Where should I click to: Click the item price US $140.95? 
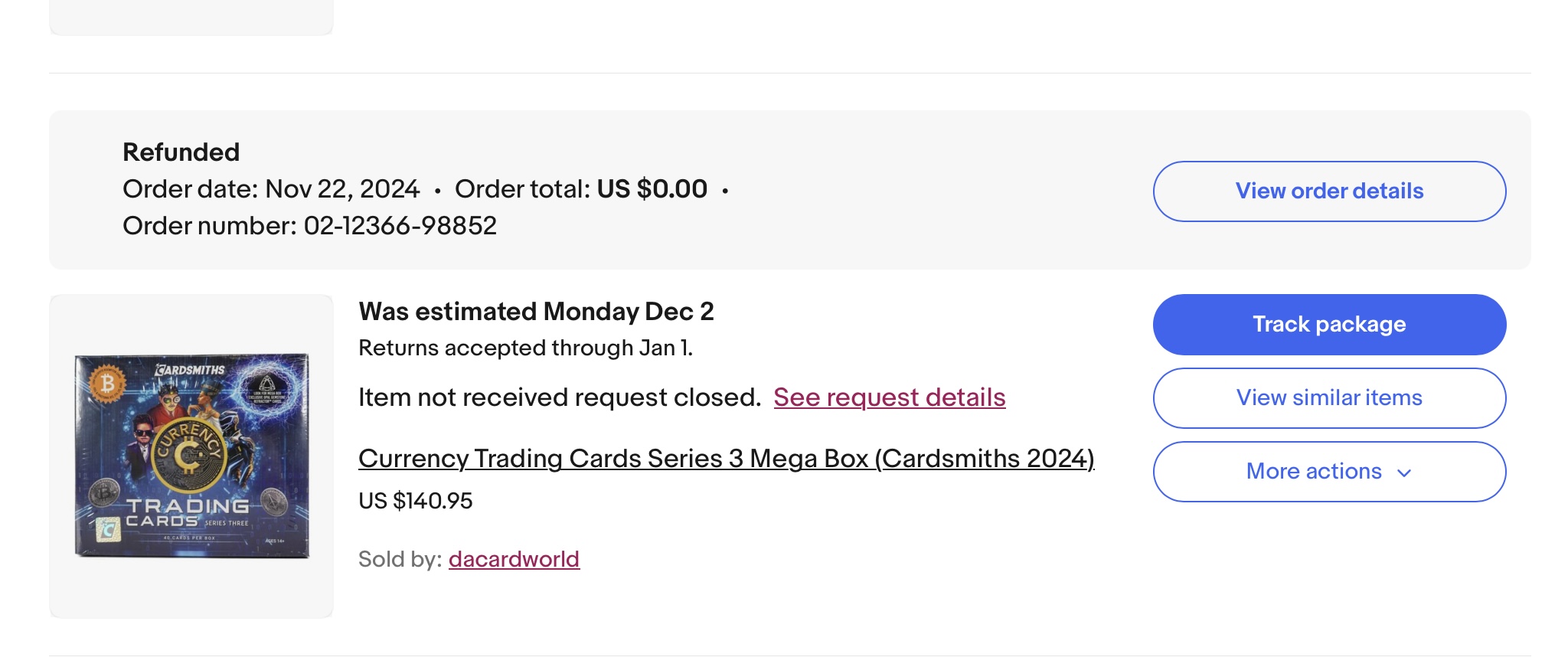pyautogui.click(x=416, y=501)
